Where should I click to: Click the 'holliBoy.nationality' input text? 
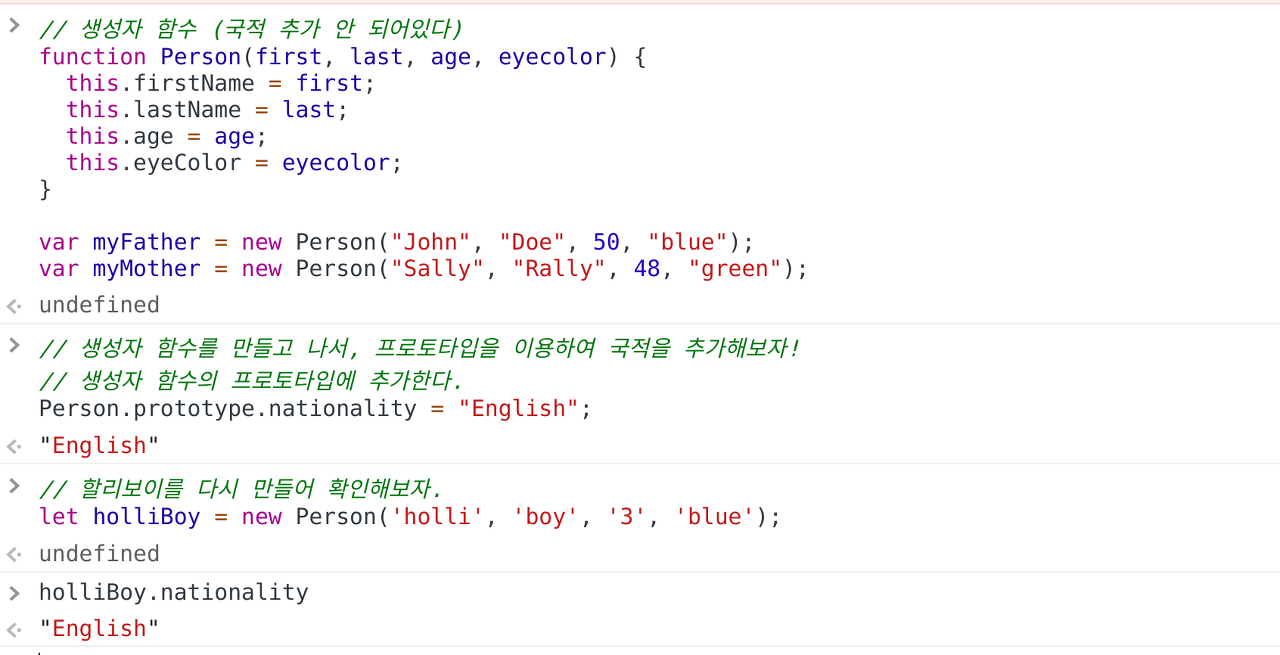tap(174, 592)
